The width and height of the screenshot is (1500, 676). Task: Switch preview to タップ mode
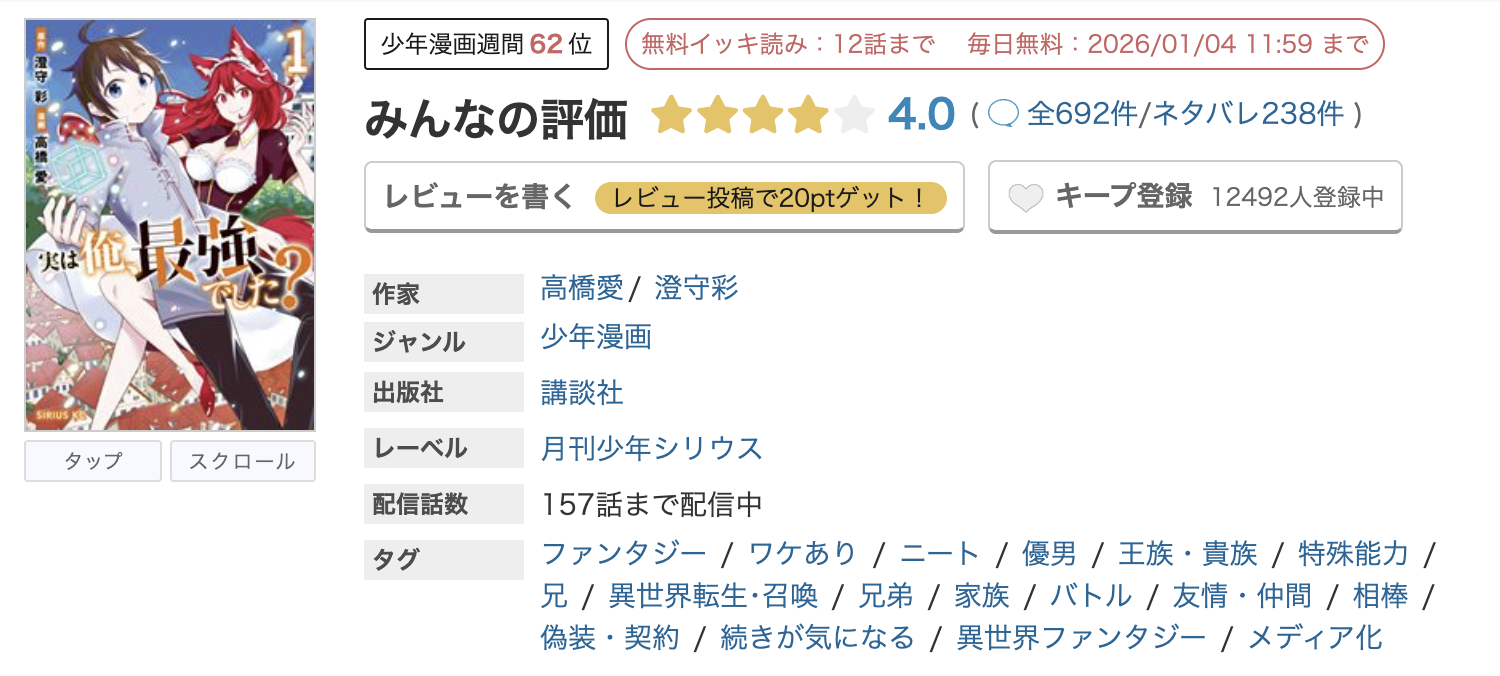92,461
